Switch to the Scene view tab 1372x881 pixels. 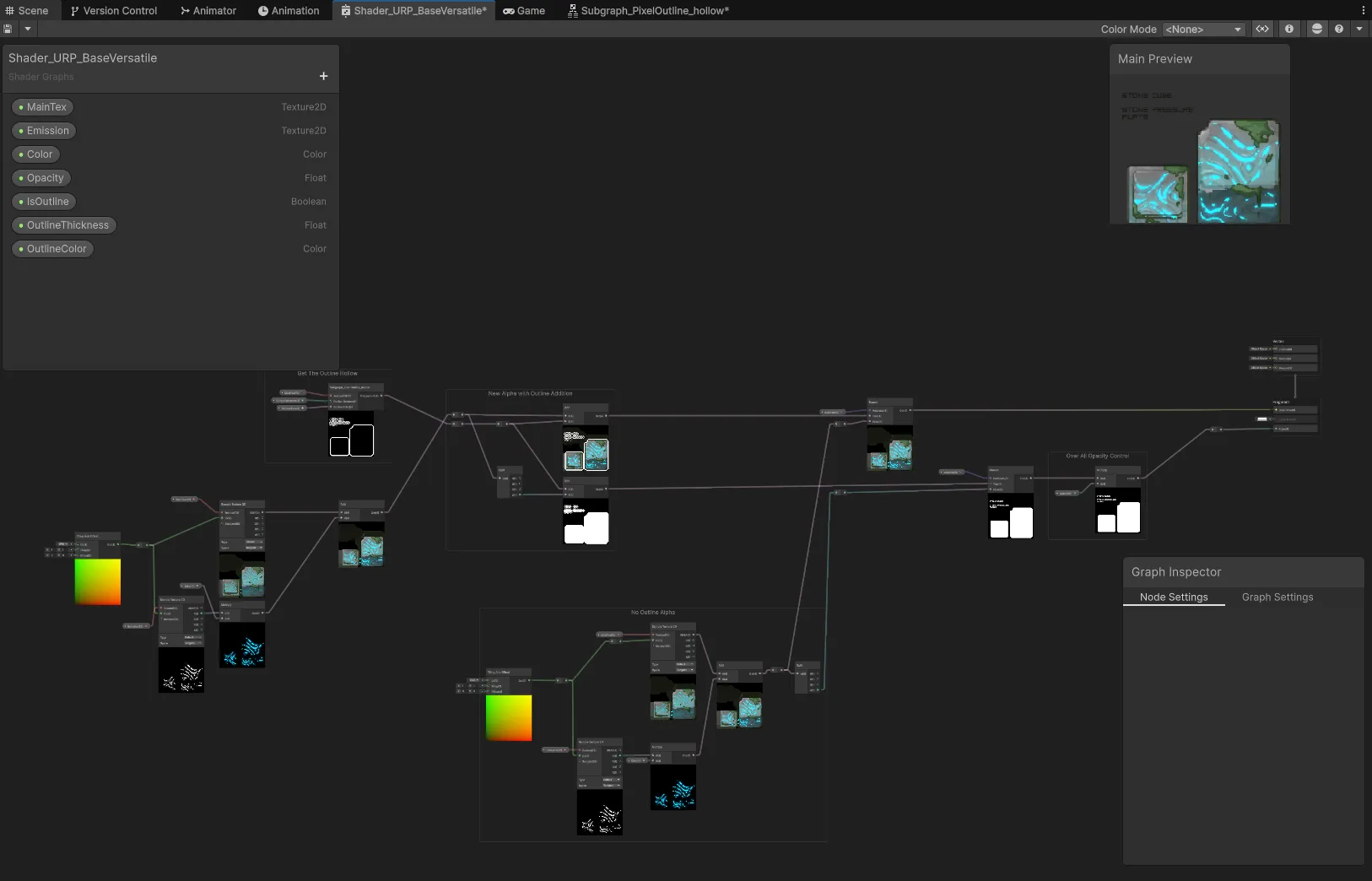point(28,10)
